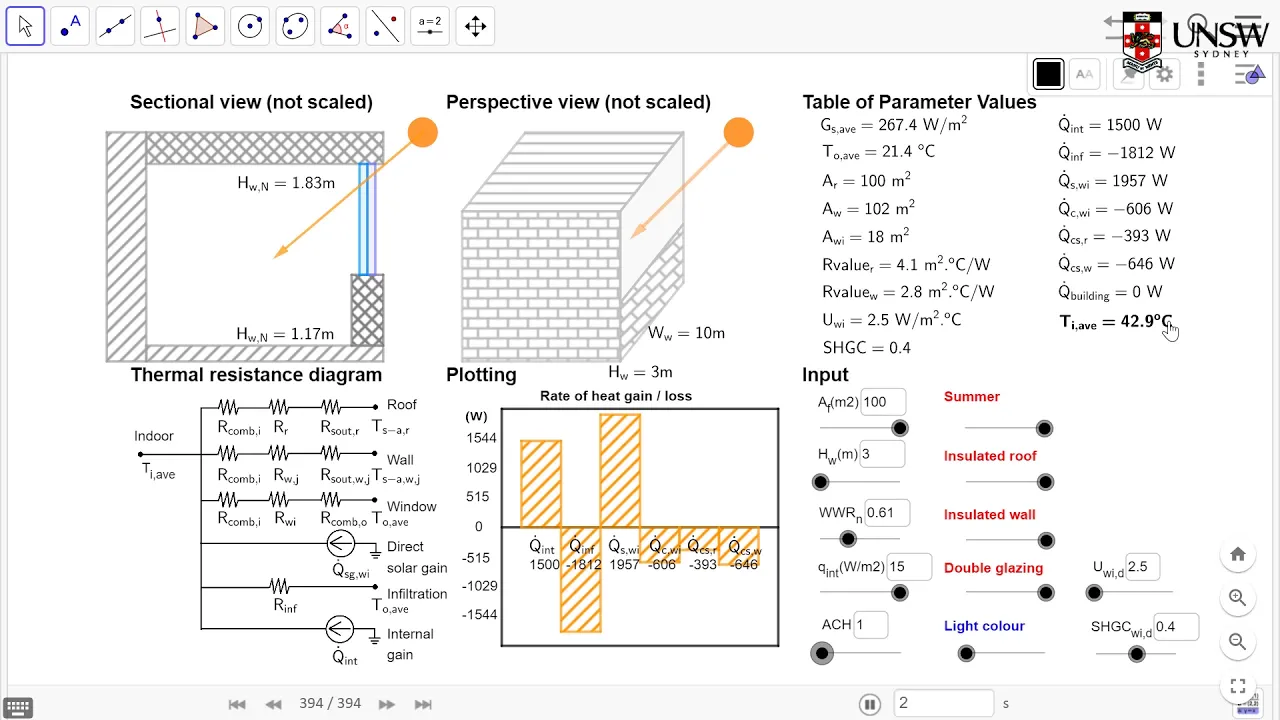Viewport: 1280px width, 720px height.
Task: Switch to fullscreen mode
Action: [1238, 686]
